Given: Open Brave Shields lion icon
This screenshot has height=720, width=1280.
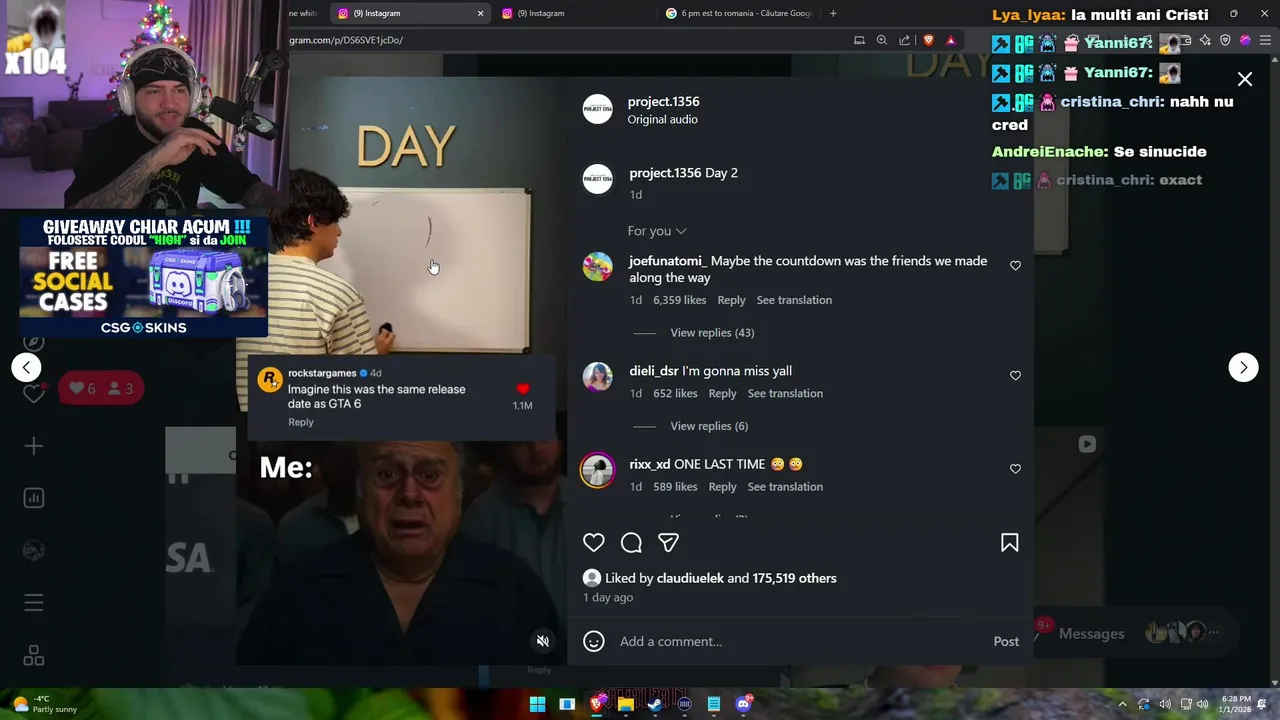Looking at the screenshot, I should click(928, 40).
